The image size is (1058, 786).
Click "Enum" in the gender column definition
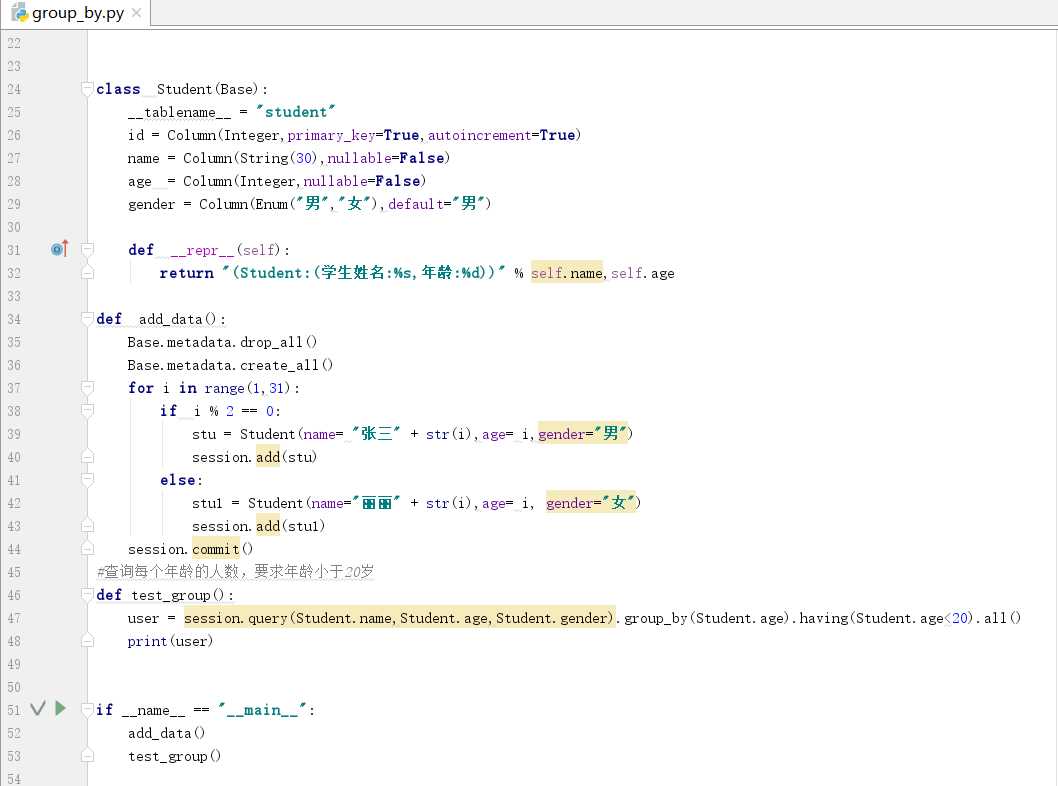tap(271, 204)
